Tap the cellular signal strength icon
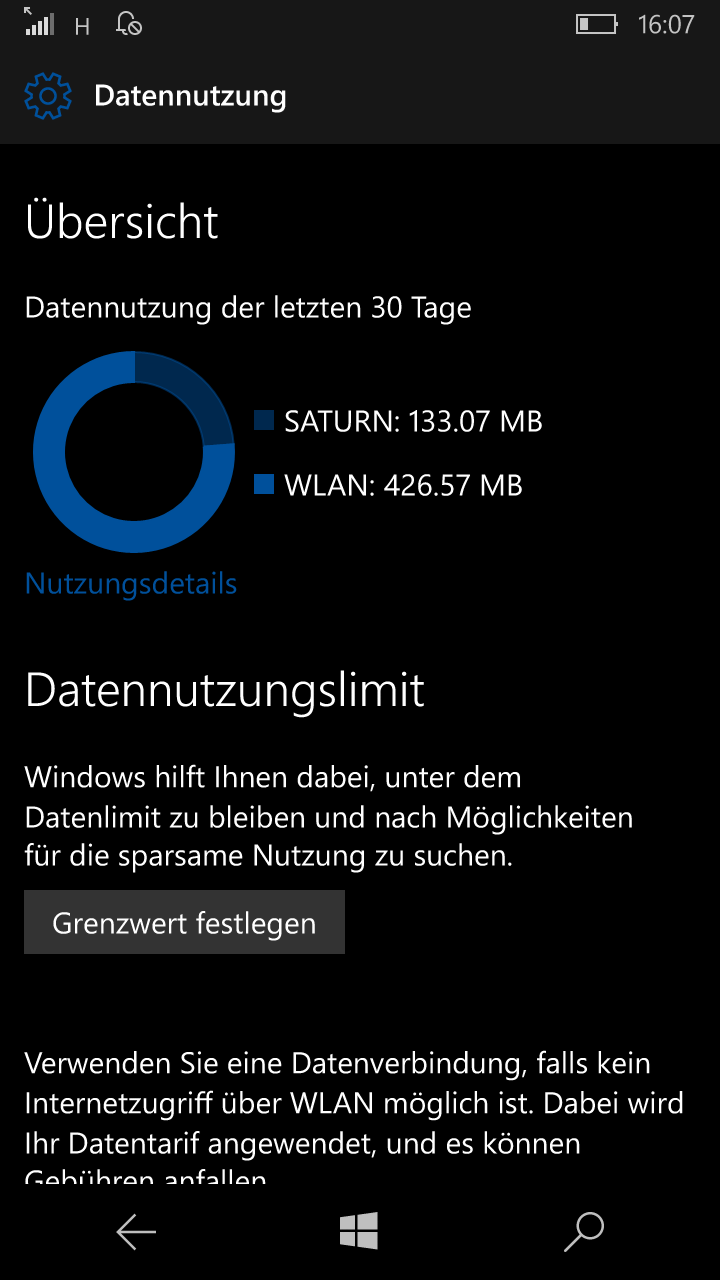This screenshot has width=720, height=1280. tap(39, 23)
